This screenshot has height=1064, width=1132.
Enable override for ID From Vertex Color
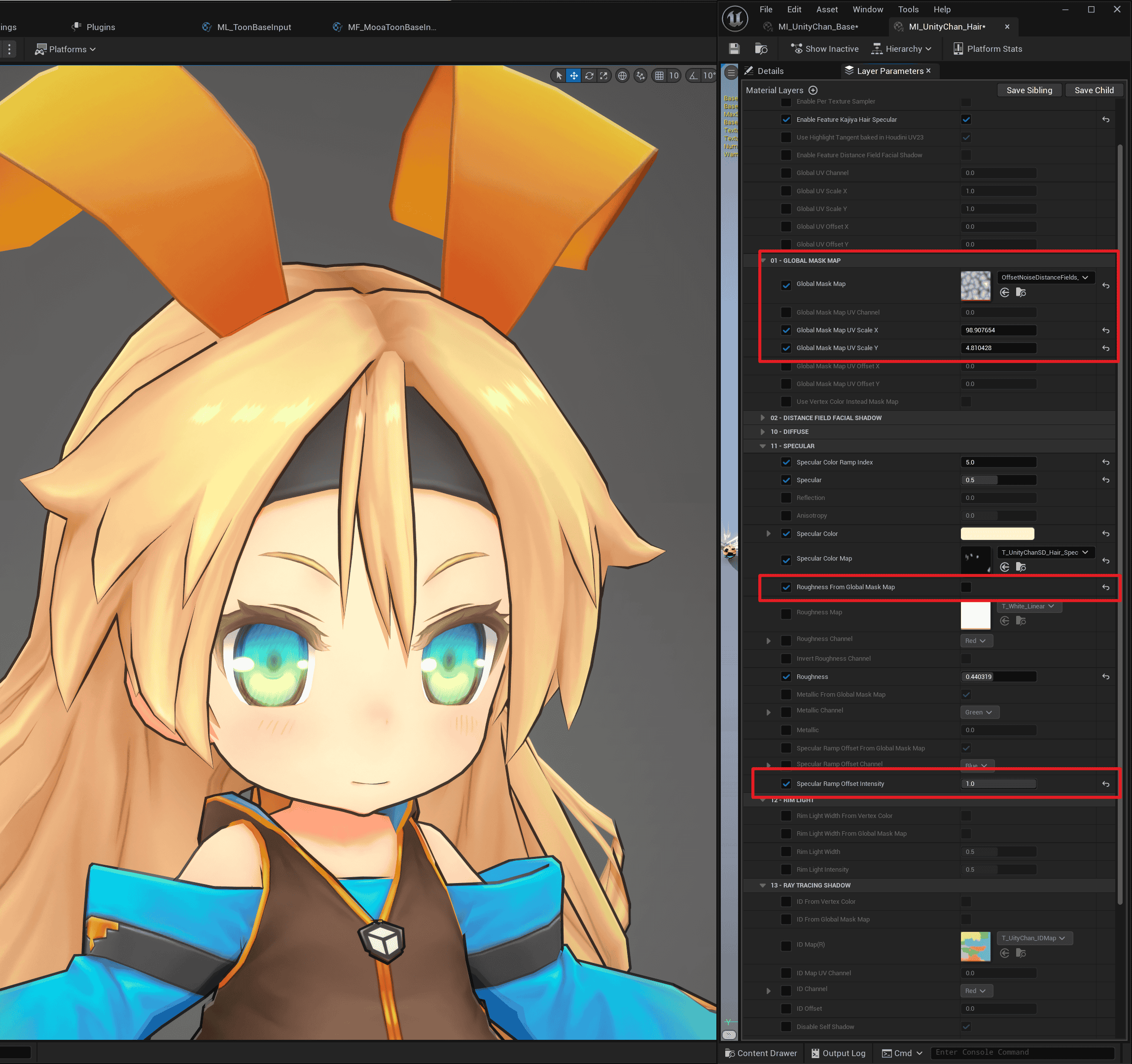[786, 902]
